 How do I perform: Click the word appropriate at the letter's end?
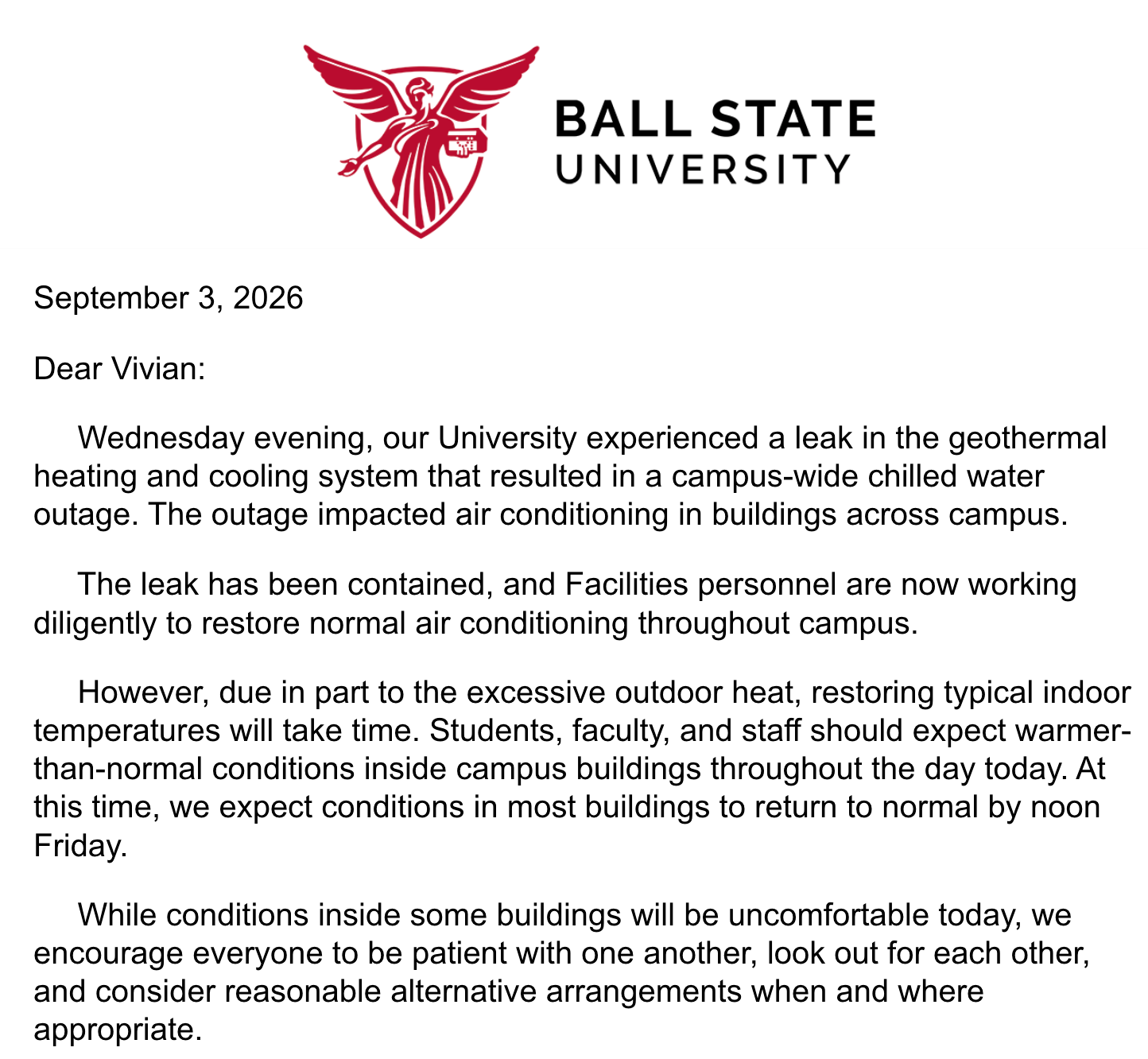click(x=114, y=1030)
